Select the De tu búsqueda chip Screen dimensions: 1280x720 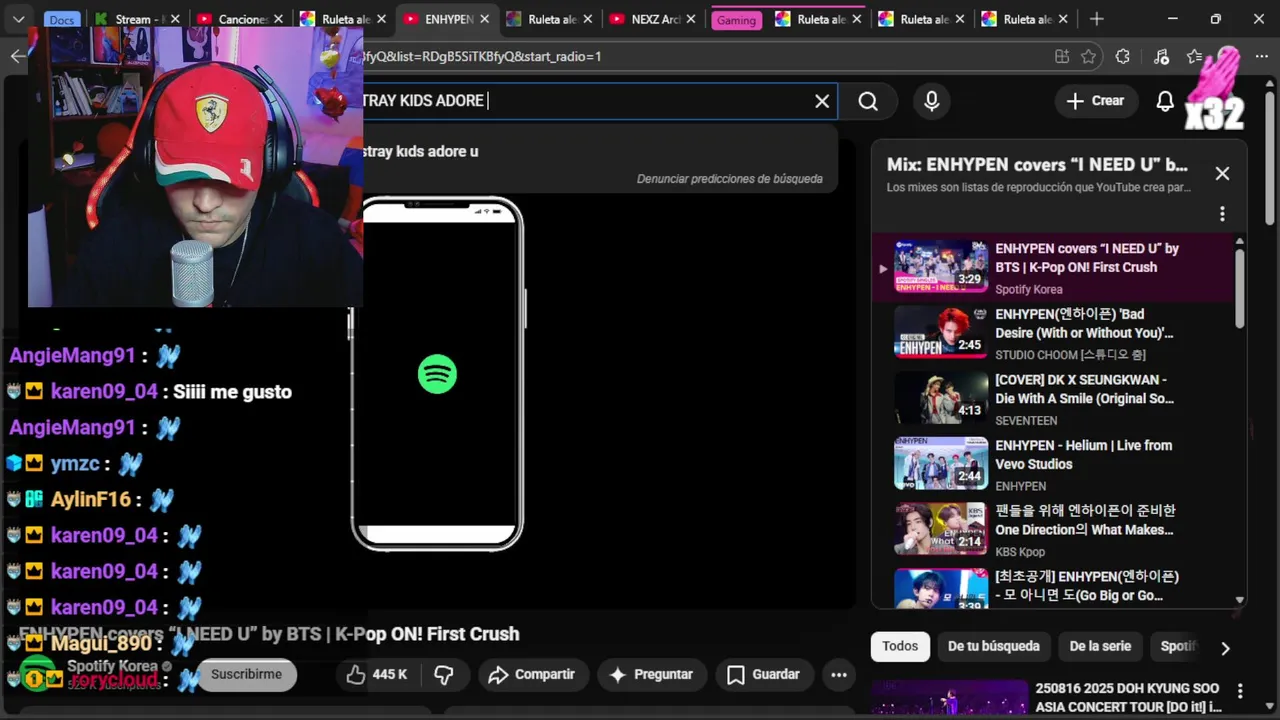pos(994,646)
